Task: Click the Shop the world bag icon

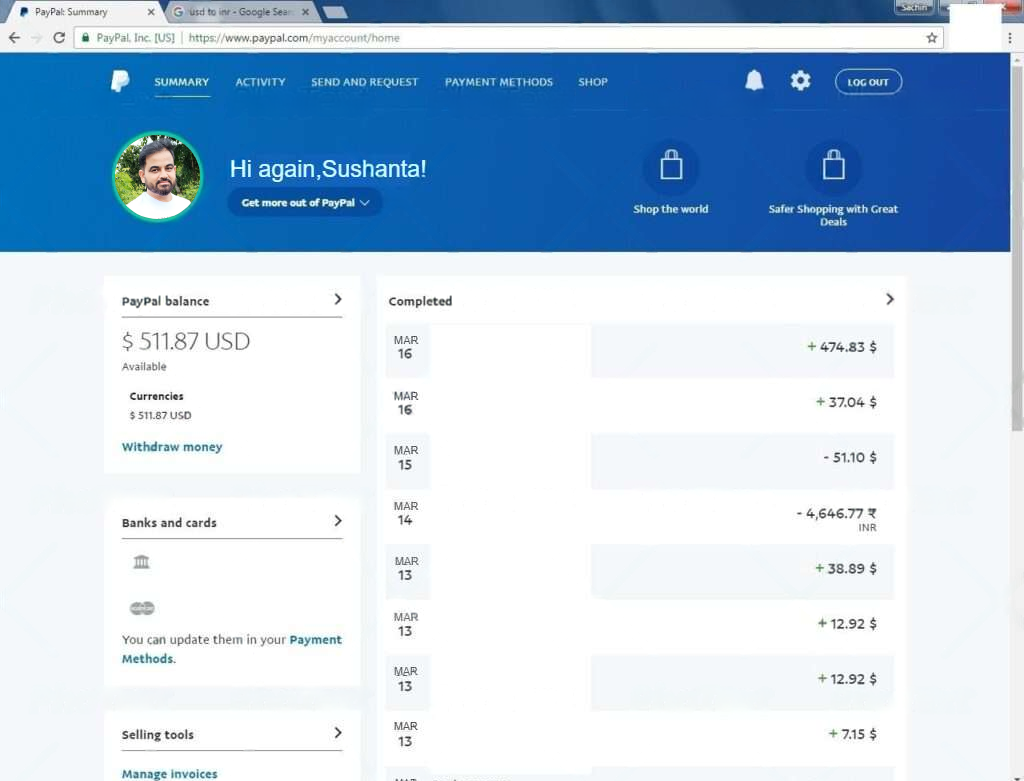Action: click(x=671, y=166)
